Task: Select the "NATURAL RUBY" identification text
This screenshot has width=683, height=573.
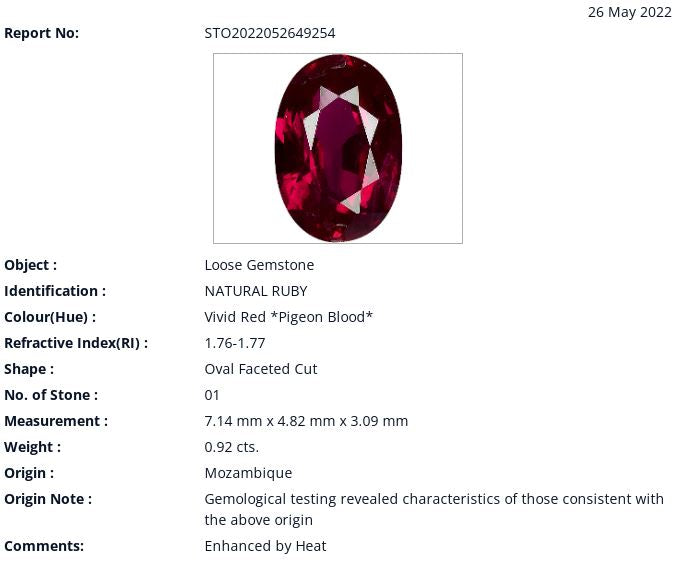Action: (256, 291)
